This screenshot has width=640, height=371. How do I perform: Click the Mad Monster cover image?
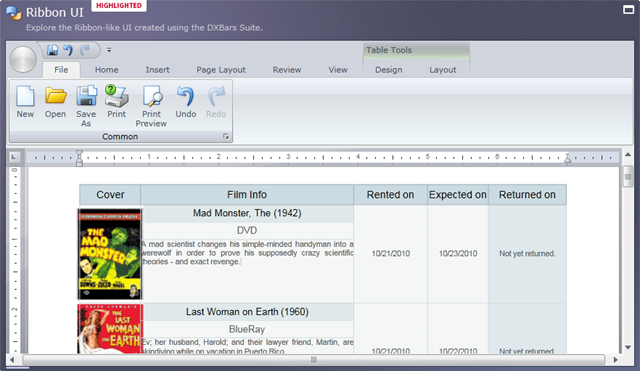(110, 254)
